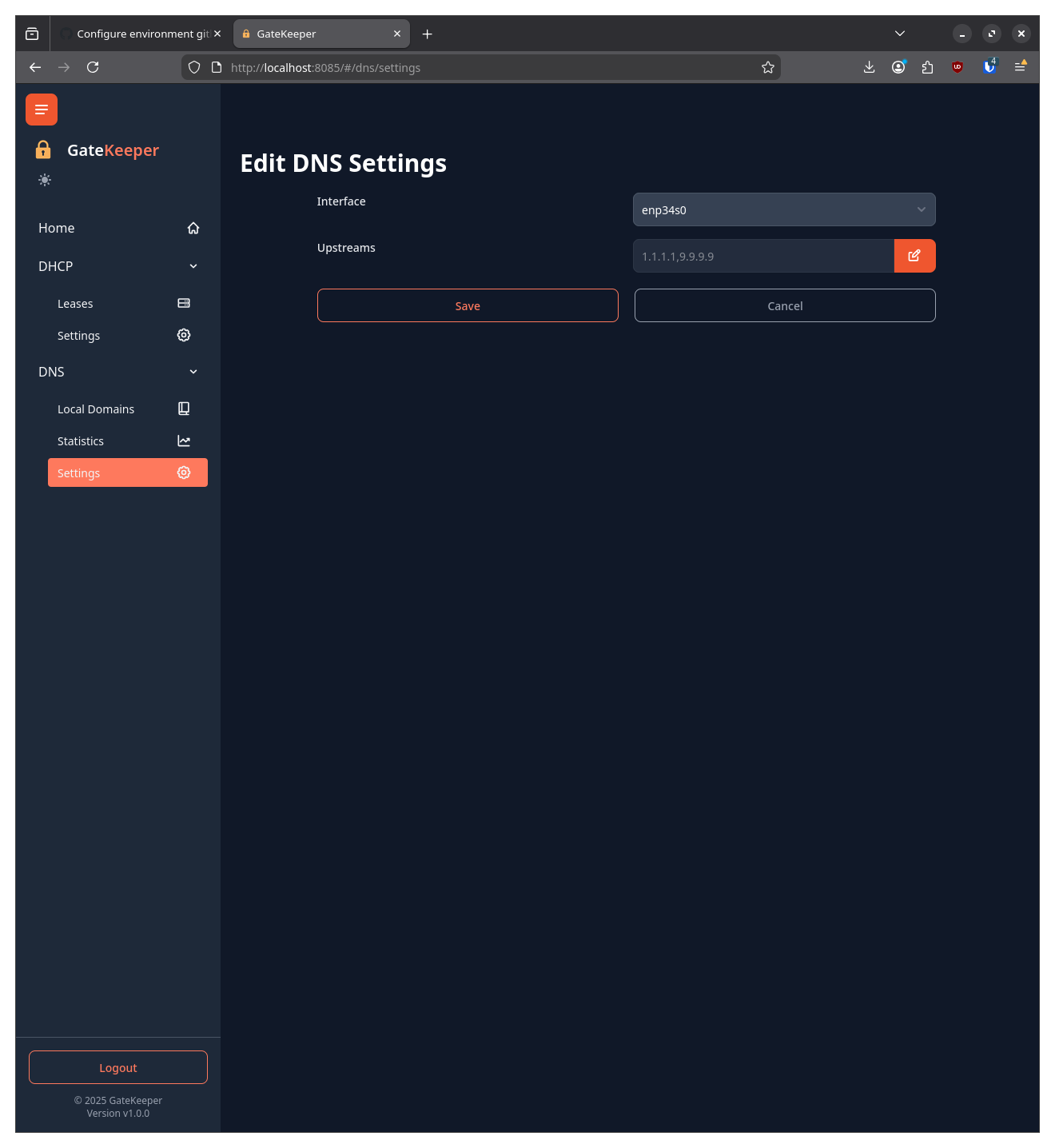Click the Leases card icon
The height and width of the screenshot is (1148, 1055).
[x=183, y=303]
